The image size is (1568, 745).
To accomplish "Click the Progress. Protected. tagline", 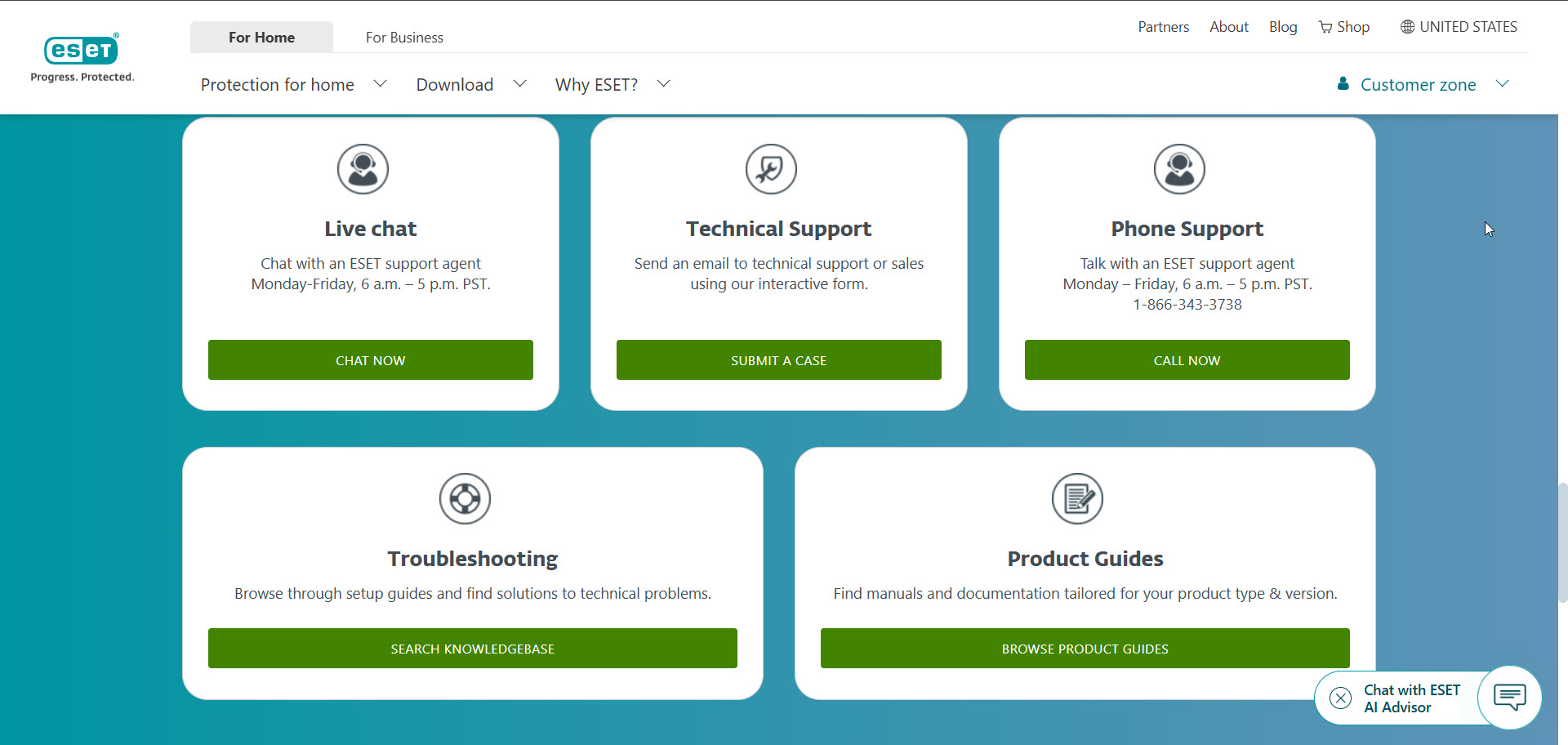I will tap(82, 77).
